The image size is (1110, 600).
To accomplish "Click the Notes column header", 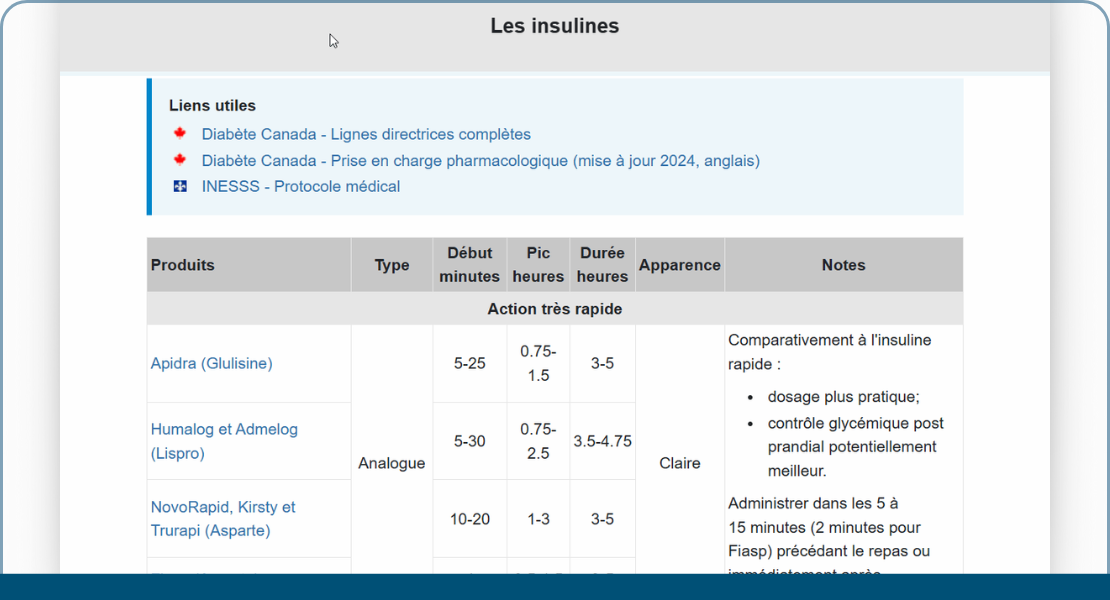I will tap(843, 264).
